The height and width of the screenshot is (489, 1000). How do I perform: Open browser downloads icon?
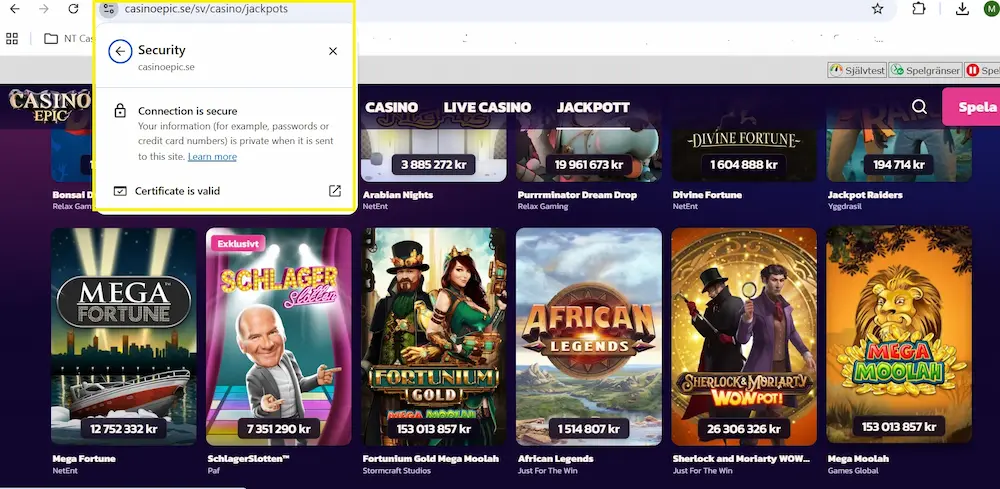[x=962, y=9]
